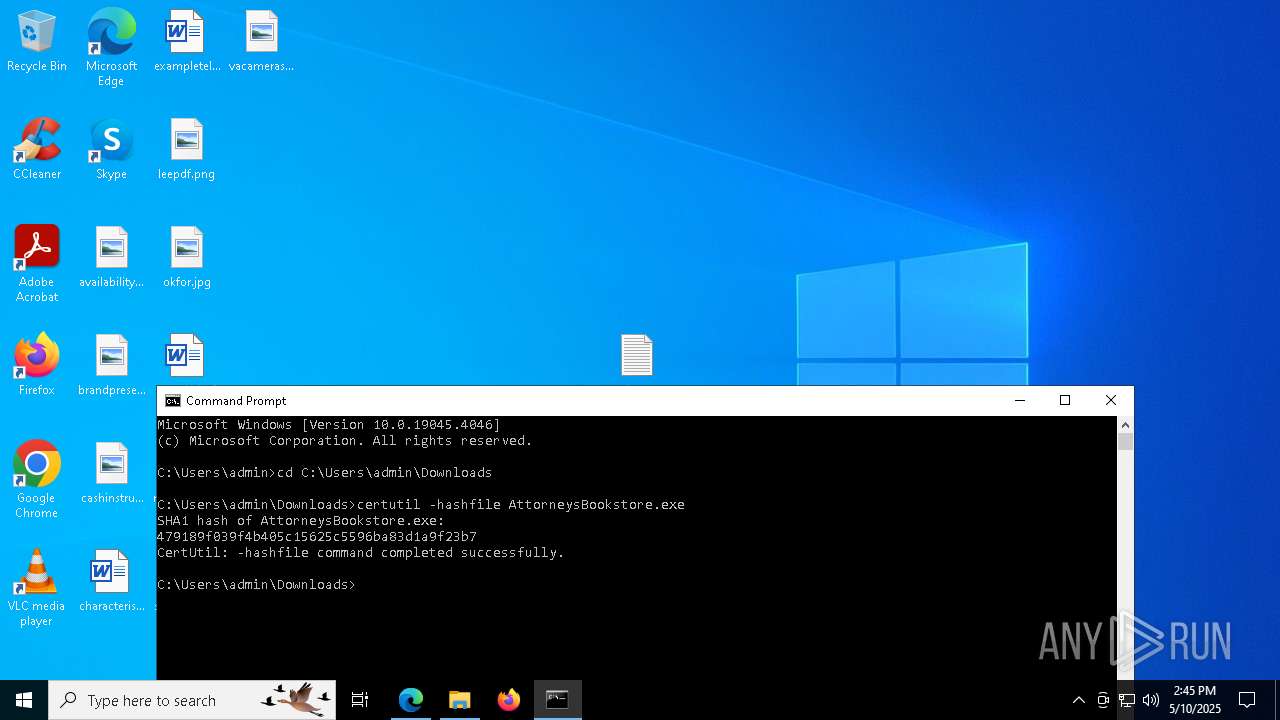This screenshot has width=1280, height=720.
Task: Open the Windows Start menu
Action: 24,700
